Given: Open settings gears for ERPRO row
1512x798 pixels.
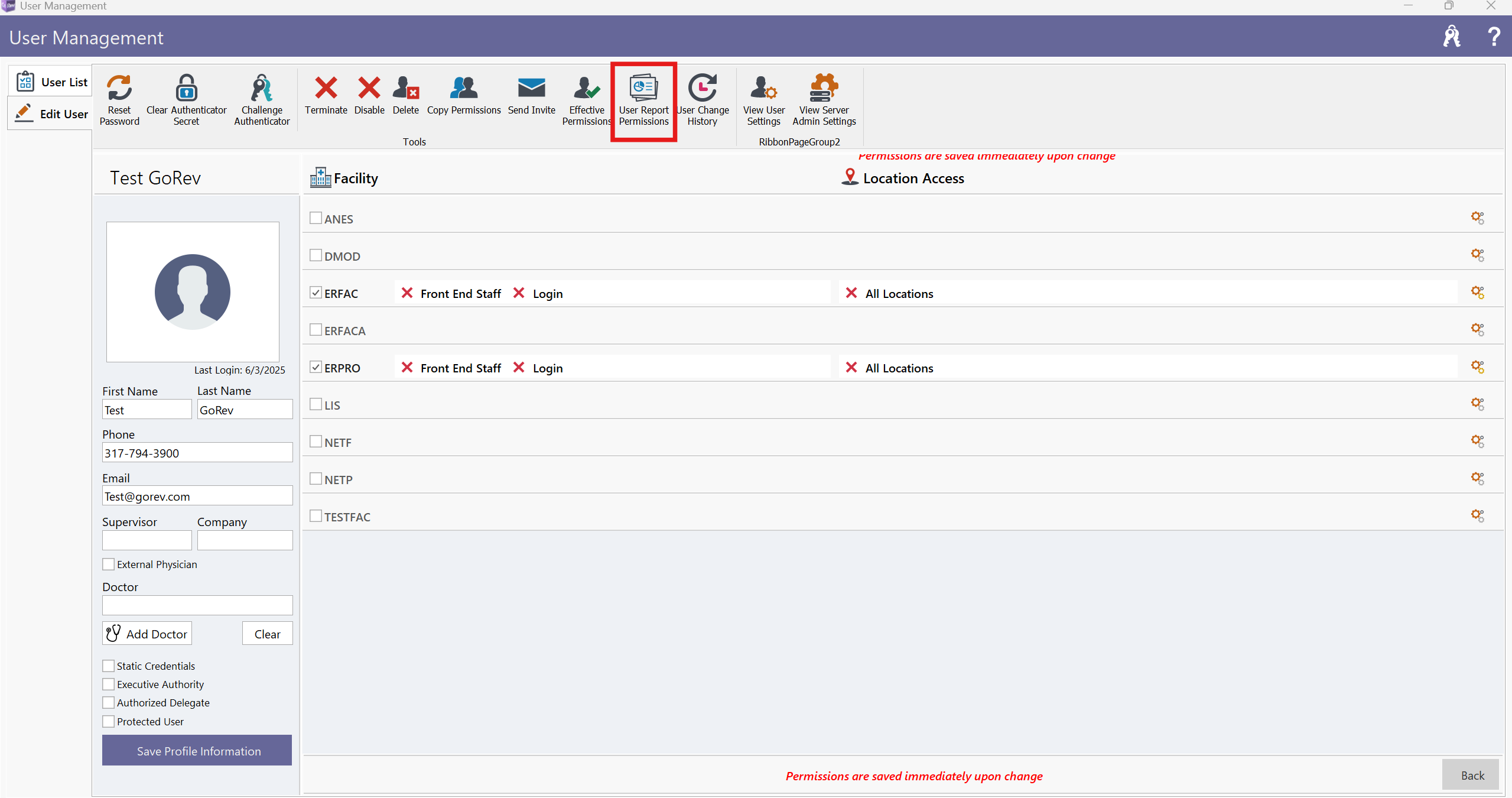Looking at the screenshot, I should click(x=1478, y=367).
